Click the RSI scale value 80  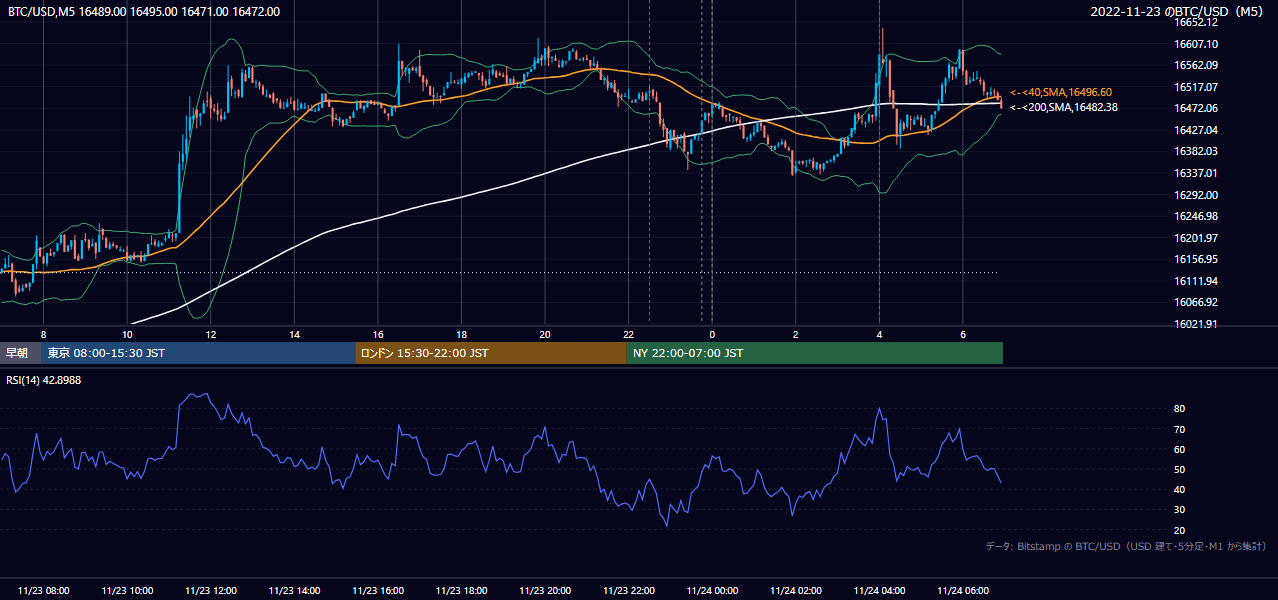click(x=1179, y=409)
